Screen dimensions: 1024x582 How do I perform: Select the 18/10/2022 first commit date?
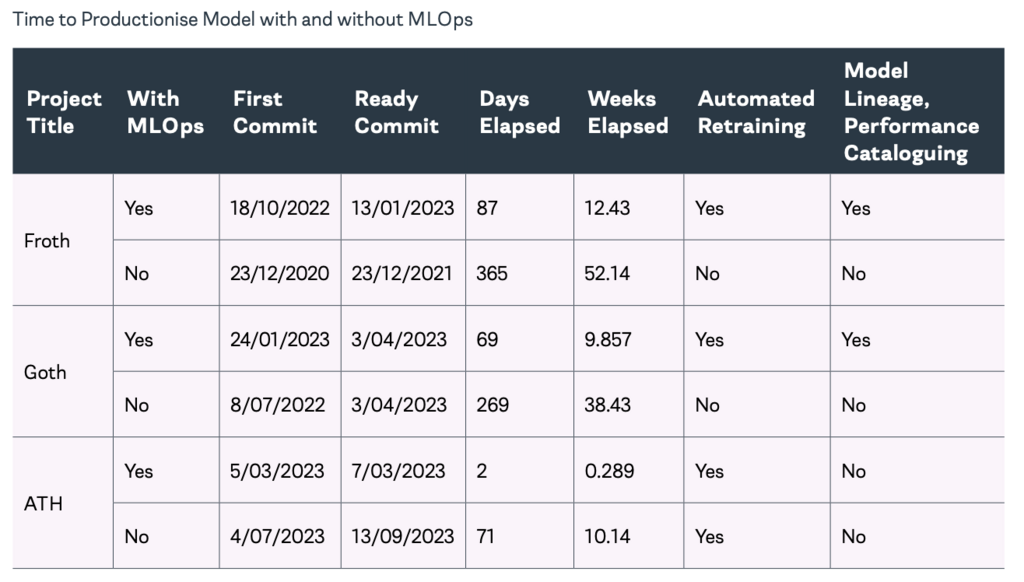click(280, 208)
